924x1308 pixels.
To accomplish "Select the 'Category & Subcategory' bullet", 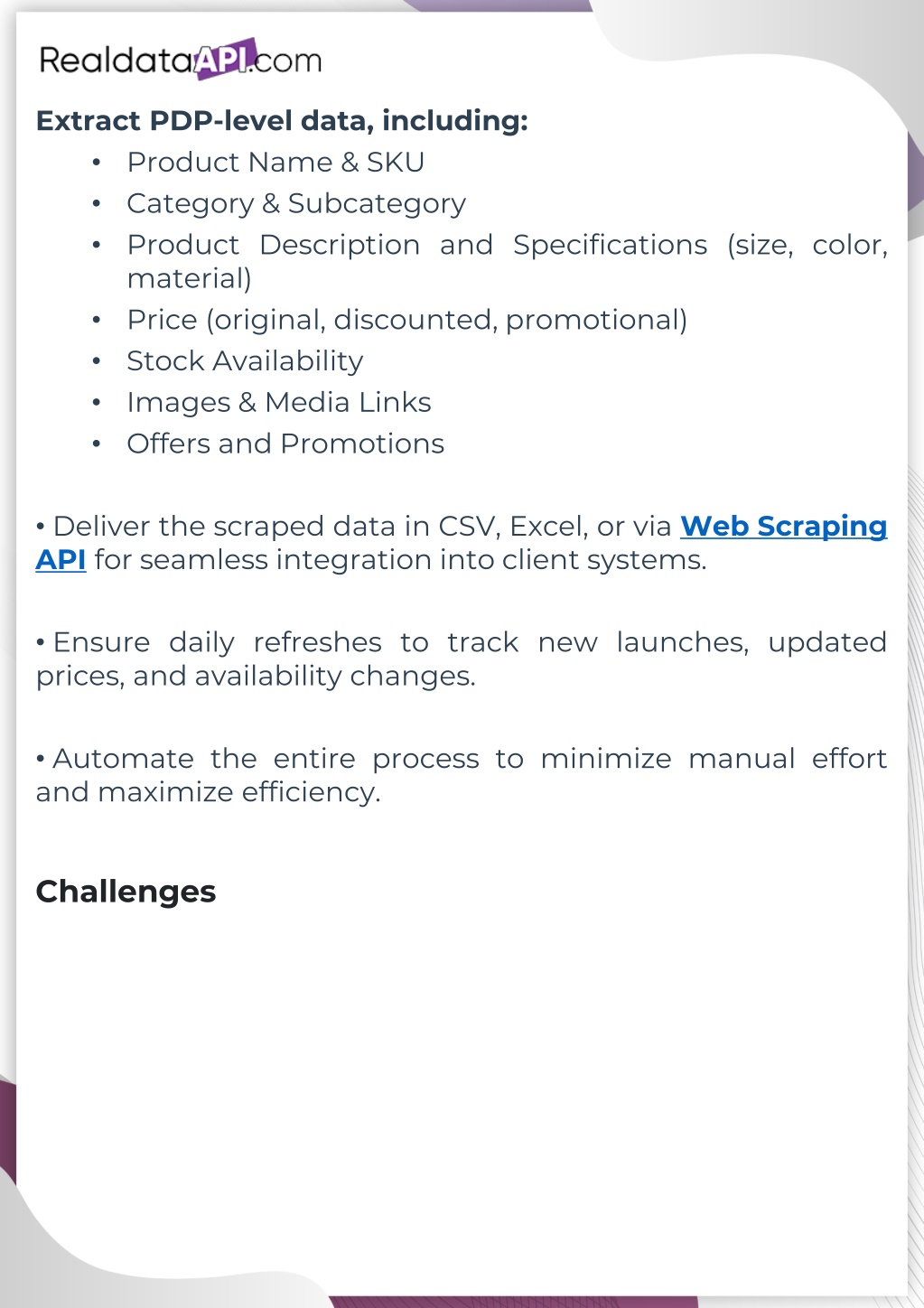I will 296,204.
